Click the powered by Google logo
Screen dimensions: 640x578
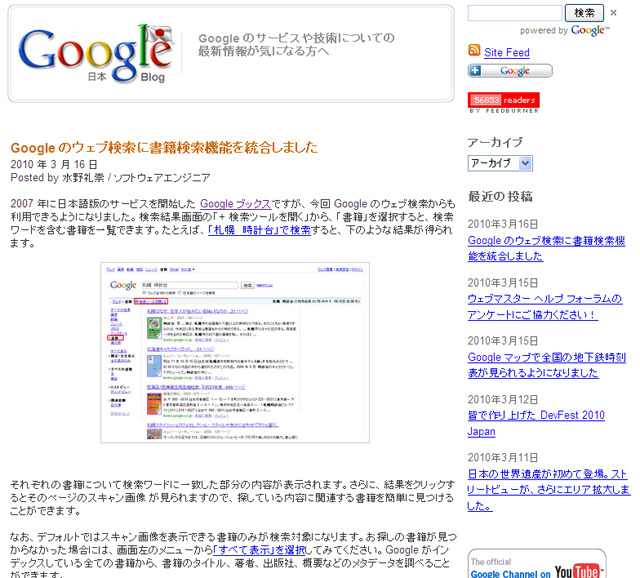pyautogui.click(x=590, y=31)
